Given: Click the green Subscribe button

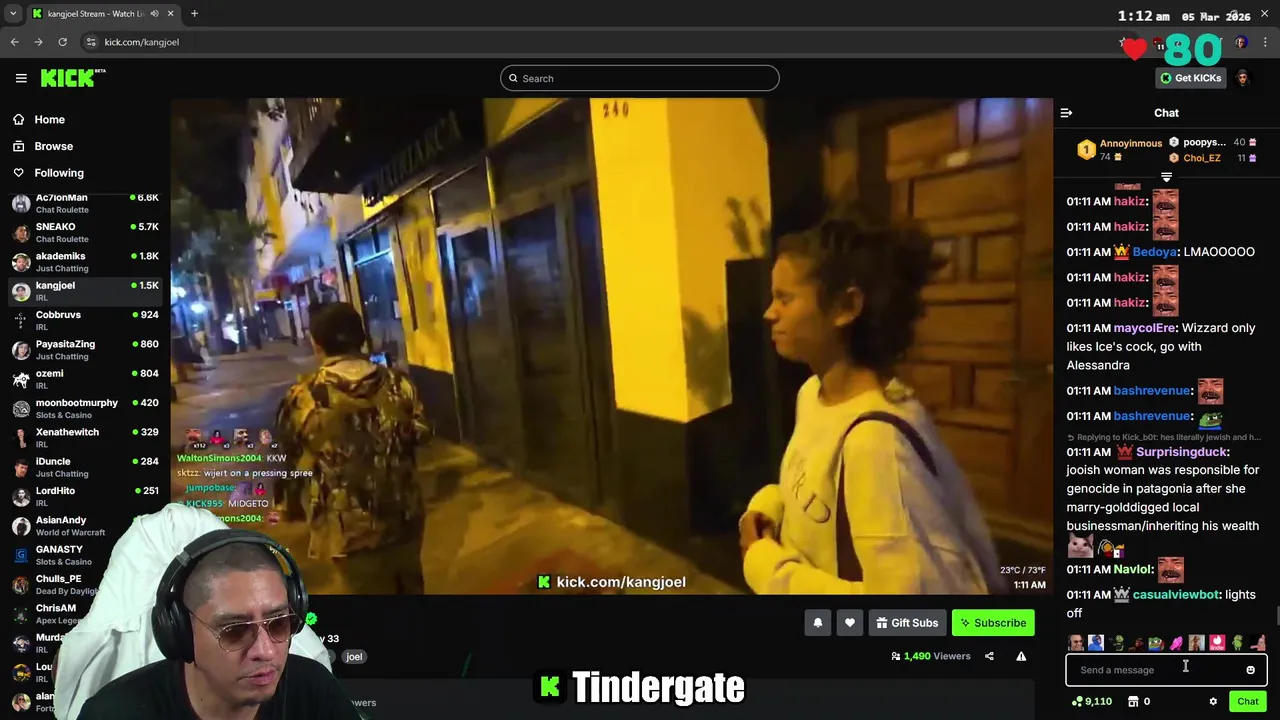Looking at the screenshot, I should pos(993,623).
